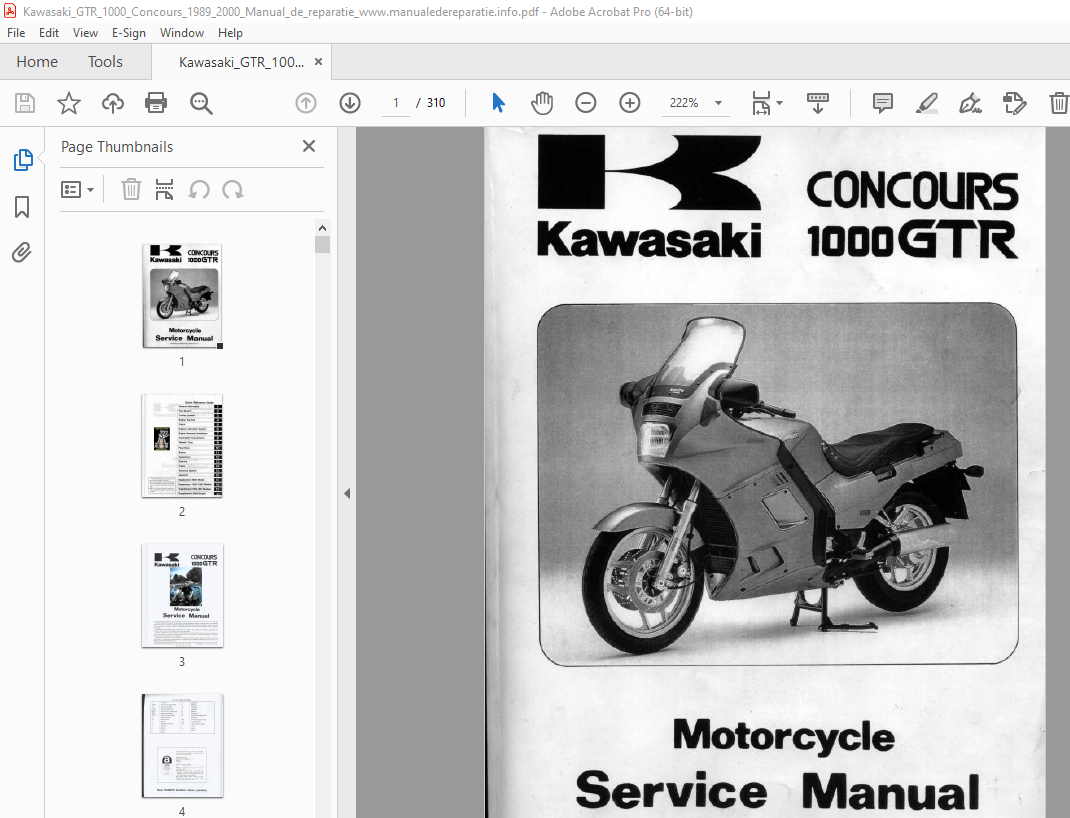Viewport: 1070px width, 818px height.
Task: Add document to starred favorites
Action: point(68,103)
